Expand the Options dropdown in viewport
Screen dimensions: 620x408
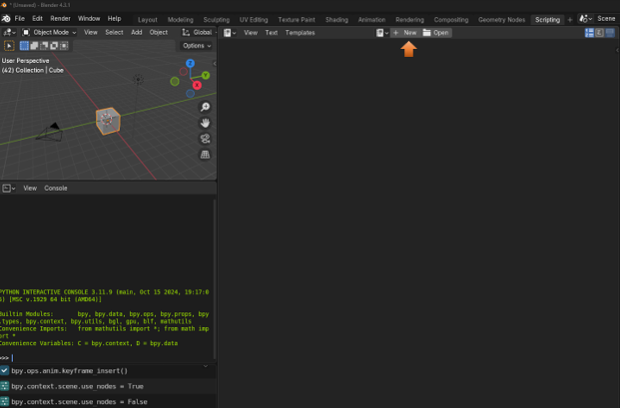(x=196, y=45)
